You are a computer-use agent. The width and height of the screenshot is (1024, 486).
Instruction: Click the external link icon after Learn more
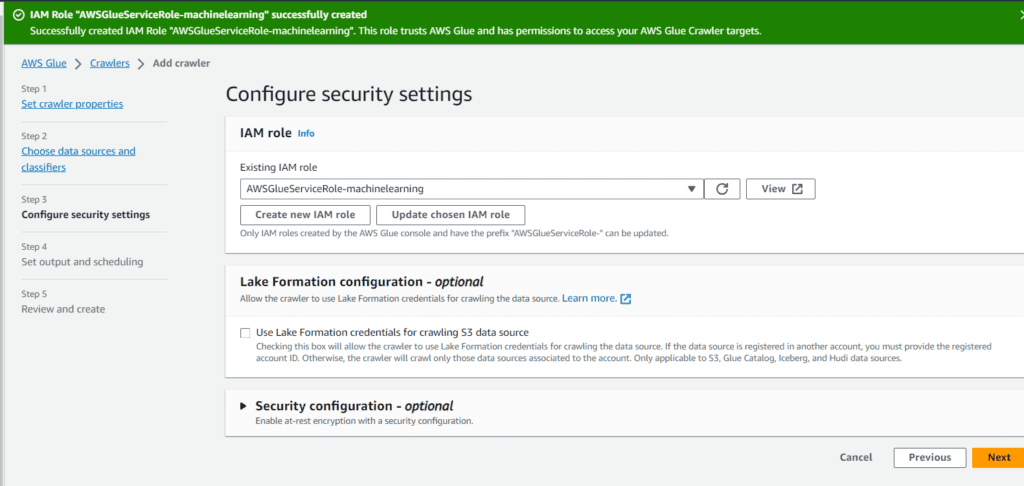(626, 298)
